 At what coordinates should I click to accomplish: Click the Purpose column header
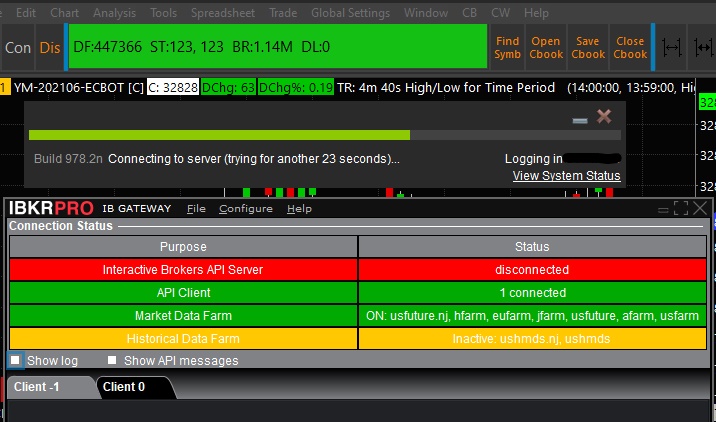[x=183, y=247]
